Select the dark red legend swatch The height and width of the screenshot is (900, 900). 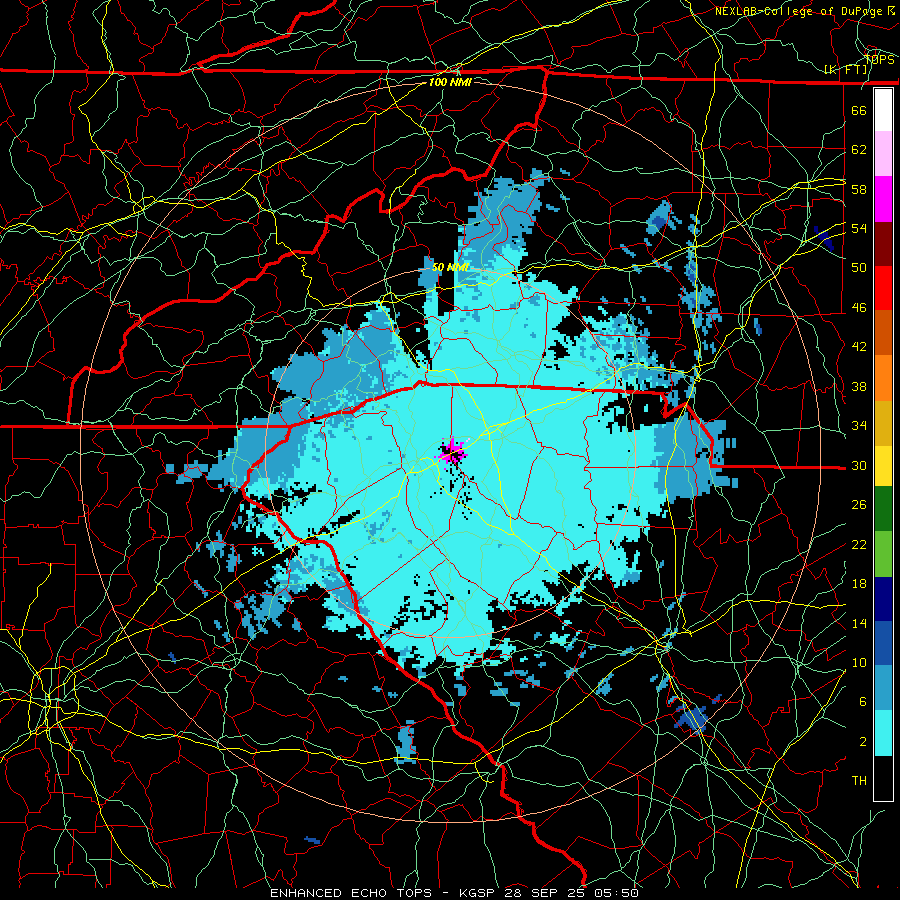pos(883,244)
